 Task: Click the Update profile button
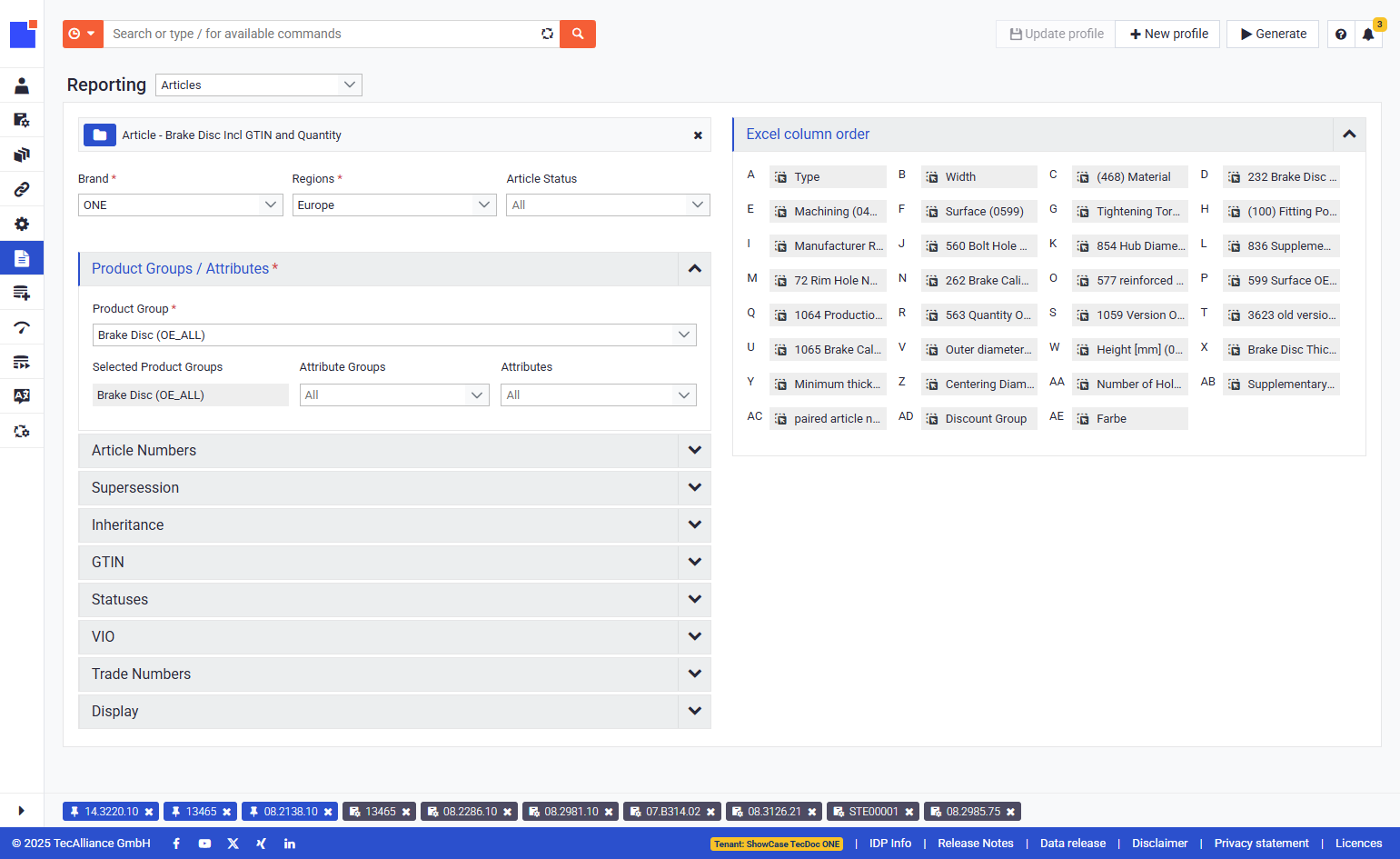point(1056,34)
